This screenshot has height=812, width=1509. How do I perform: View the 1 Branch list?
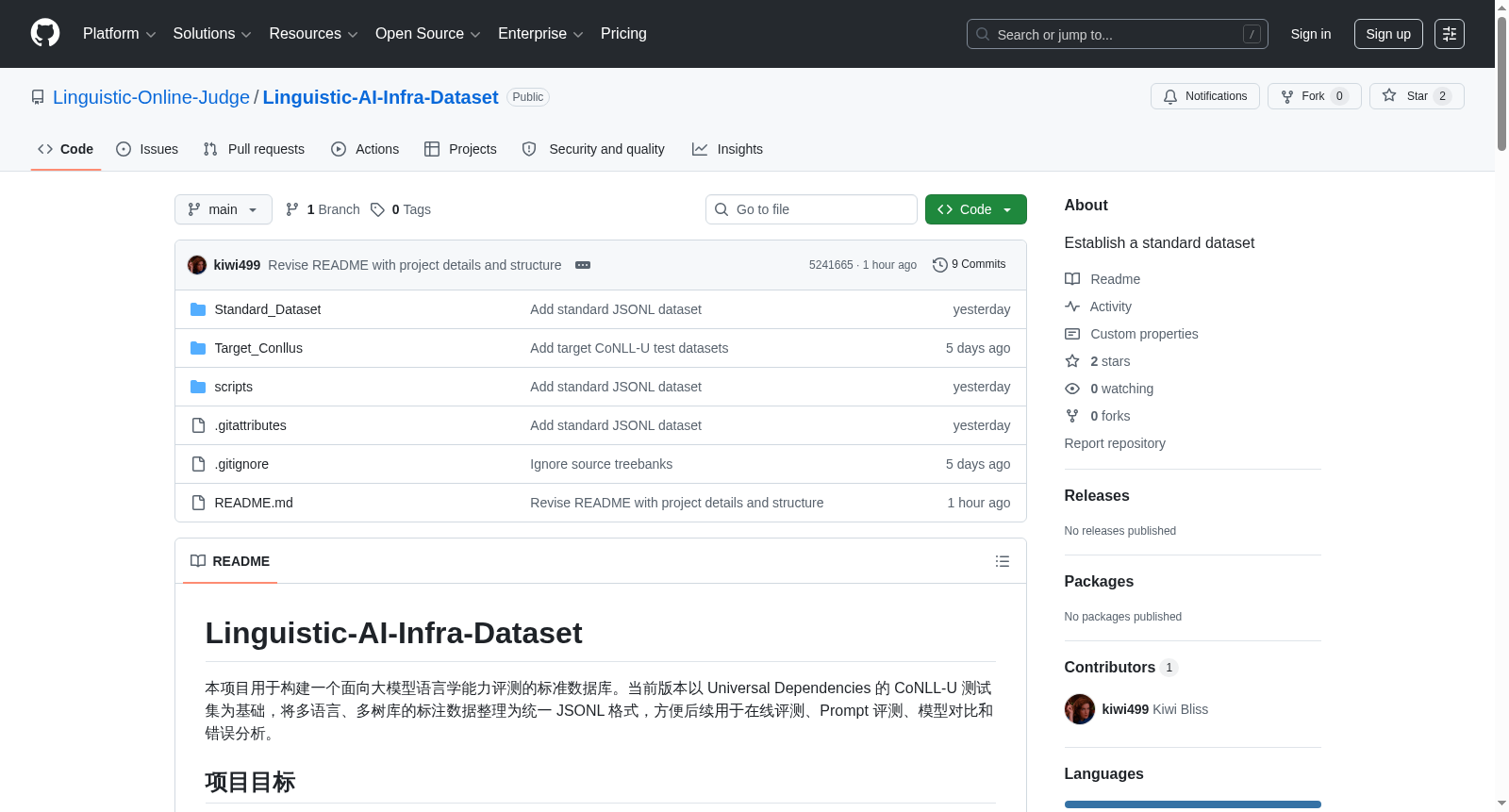click(323, 209)
